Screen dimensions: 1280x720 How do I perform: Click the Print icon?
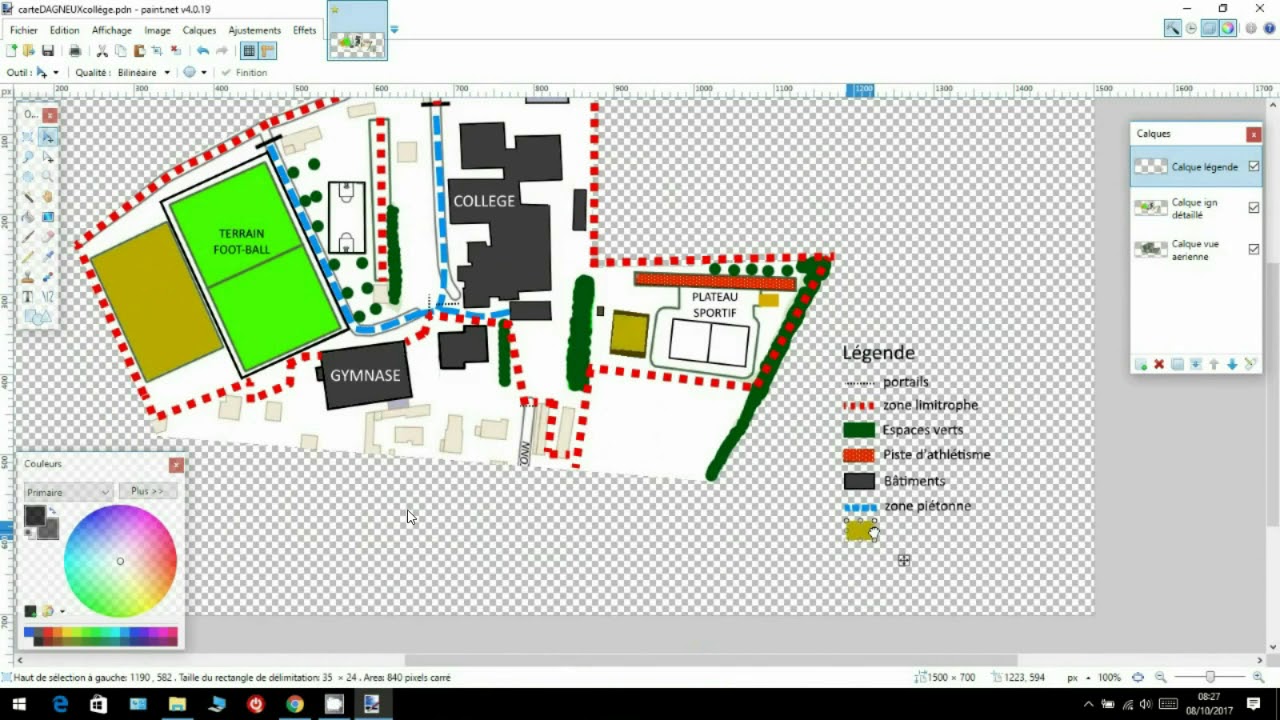tap(75, 51)
